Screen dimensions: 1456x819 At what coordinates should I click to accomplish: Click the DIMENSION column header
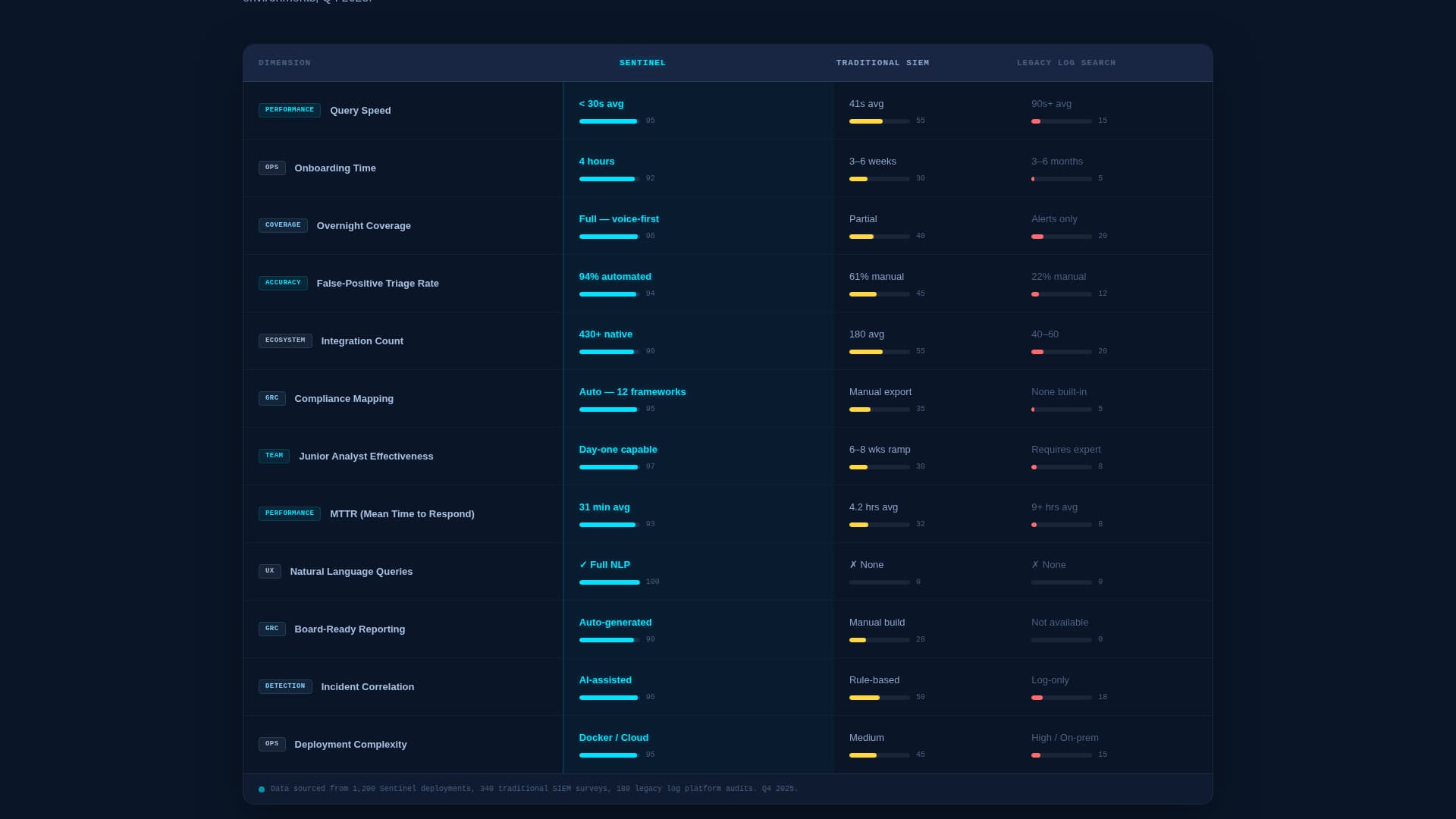[284, 63]
